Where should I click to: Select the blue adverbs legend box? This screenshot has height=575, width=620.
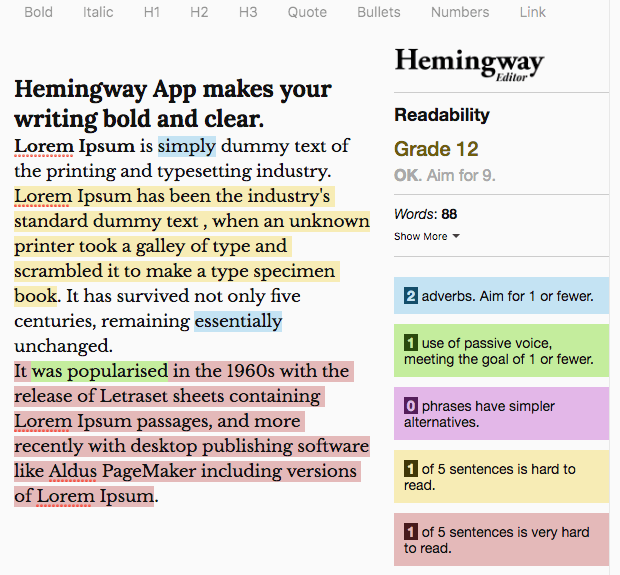pos(501,295)
